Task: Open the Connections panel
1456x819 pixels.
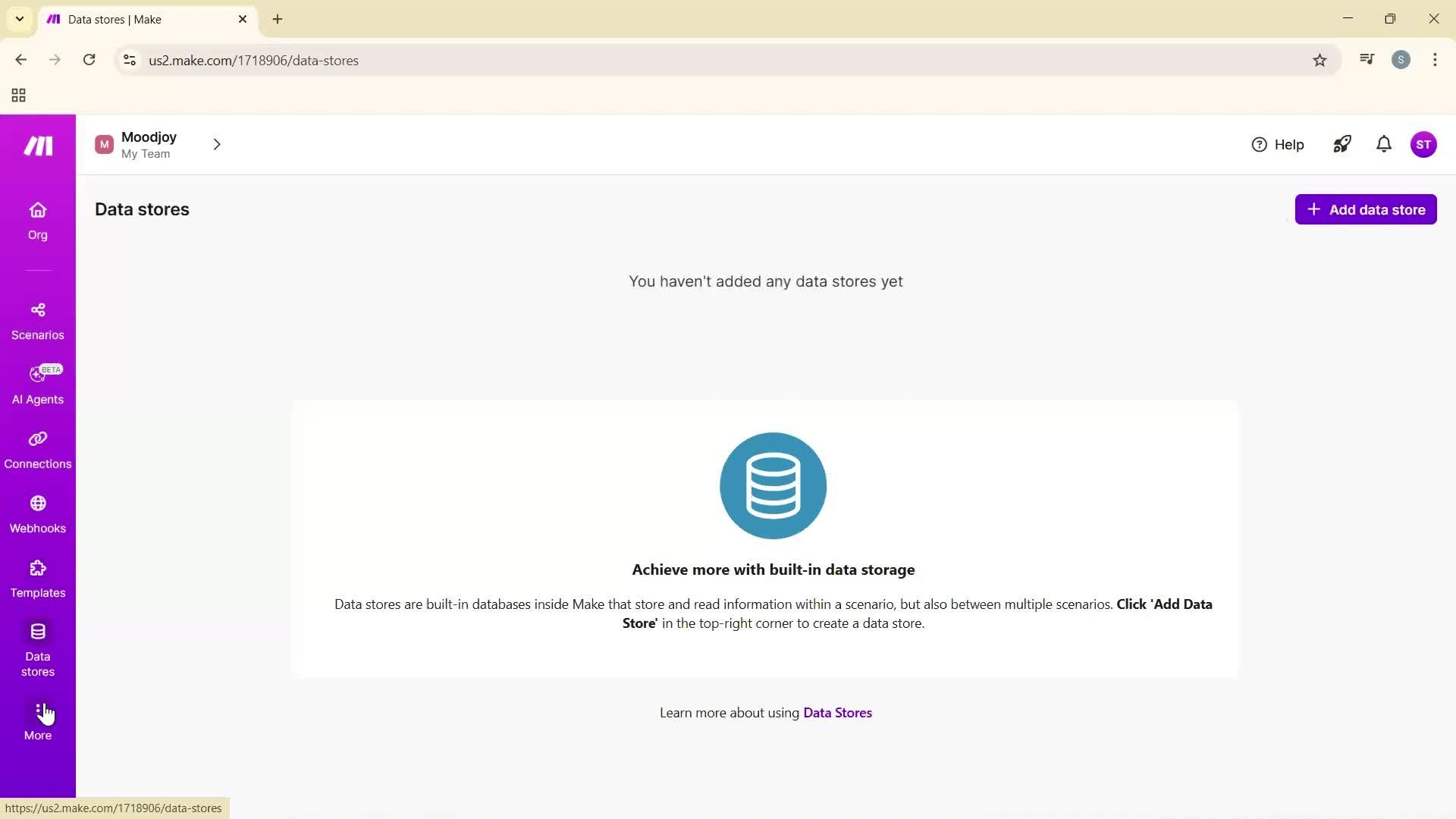Action: click(37, 449)
